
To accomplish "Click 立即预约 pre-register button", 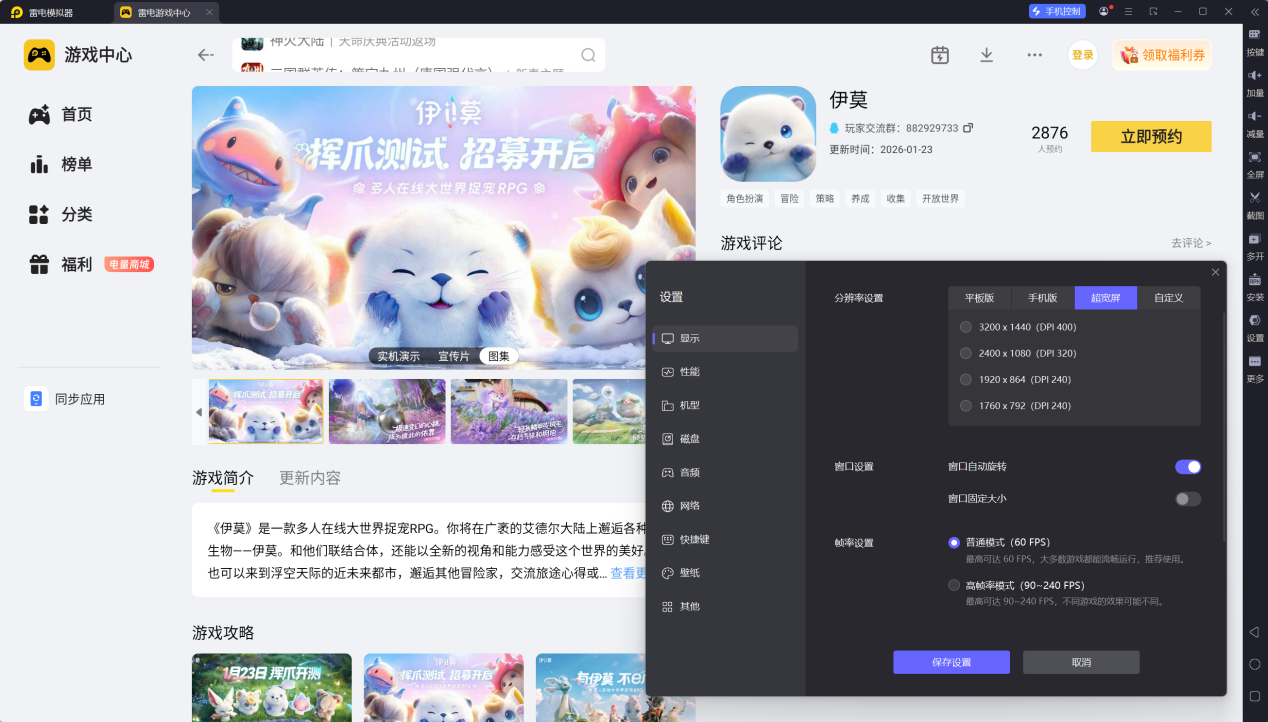I will [x=1151, y=137].
